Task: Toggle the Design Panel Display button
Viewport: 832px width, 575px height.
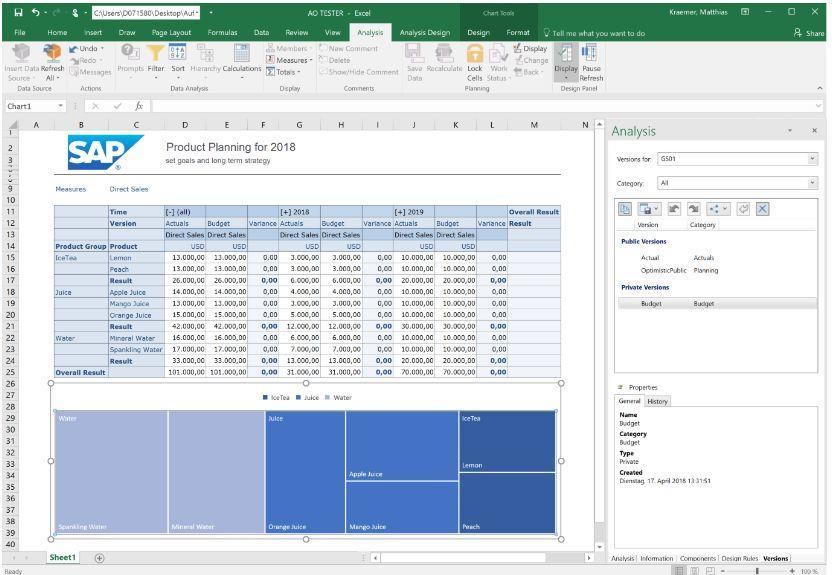Action: 566,62
